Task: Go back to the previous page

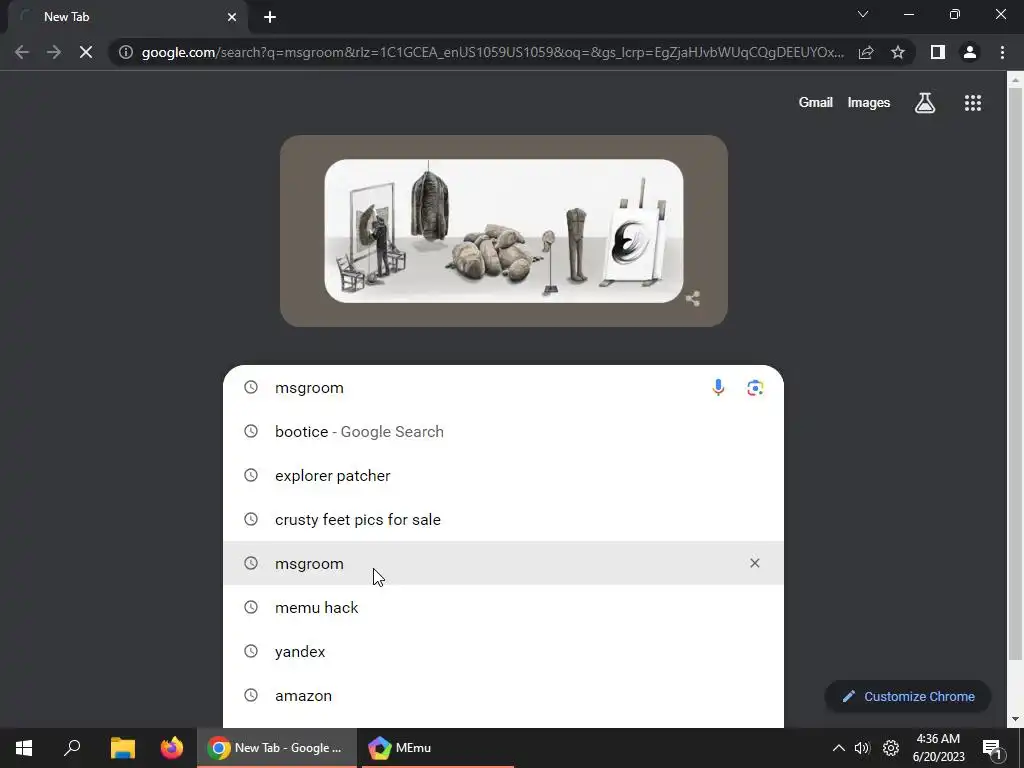Action: pyautogui.click(x=22, y=52)
